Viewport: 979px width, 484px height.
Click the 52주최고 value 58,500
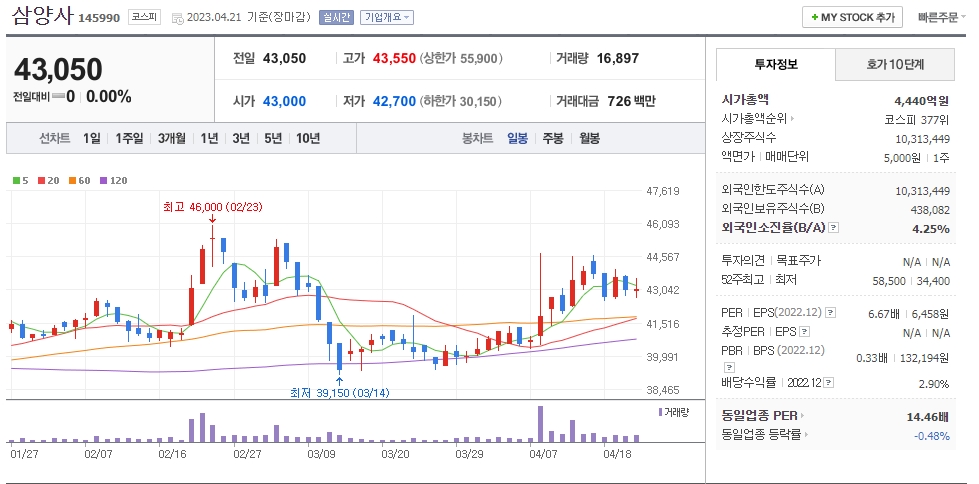[x=888, y=281]
